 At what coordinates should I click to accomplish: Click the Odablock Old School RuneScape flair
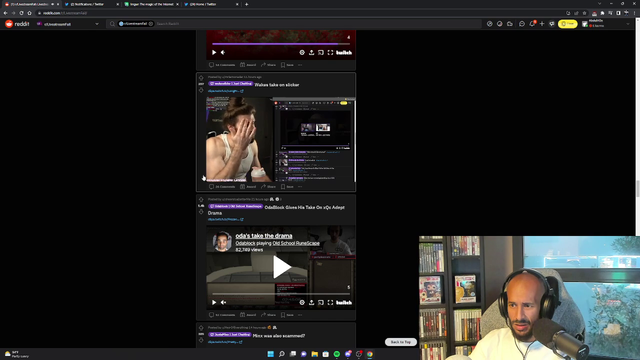pyautogui.click(x=236, y=207)
